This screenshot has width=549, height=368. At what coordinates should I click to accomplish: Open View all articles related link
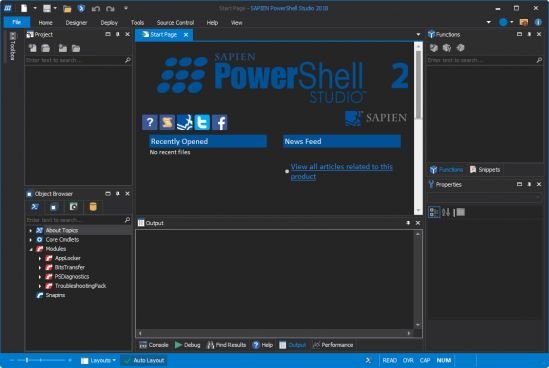(x=341, y=172)
